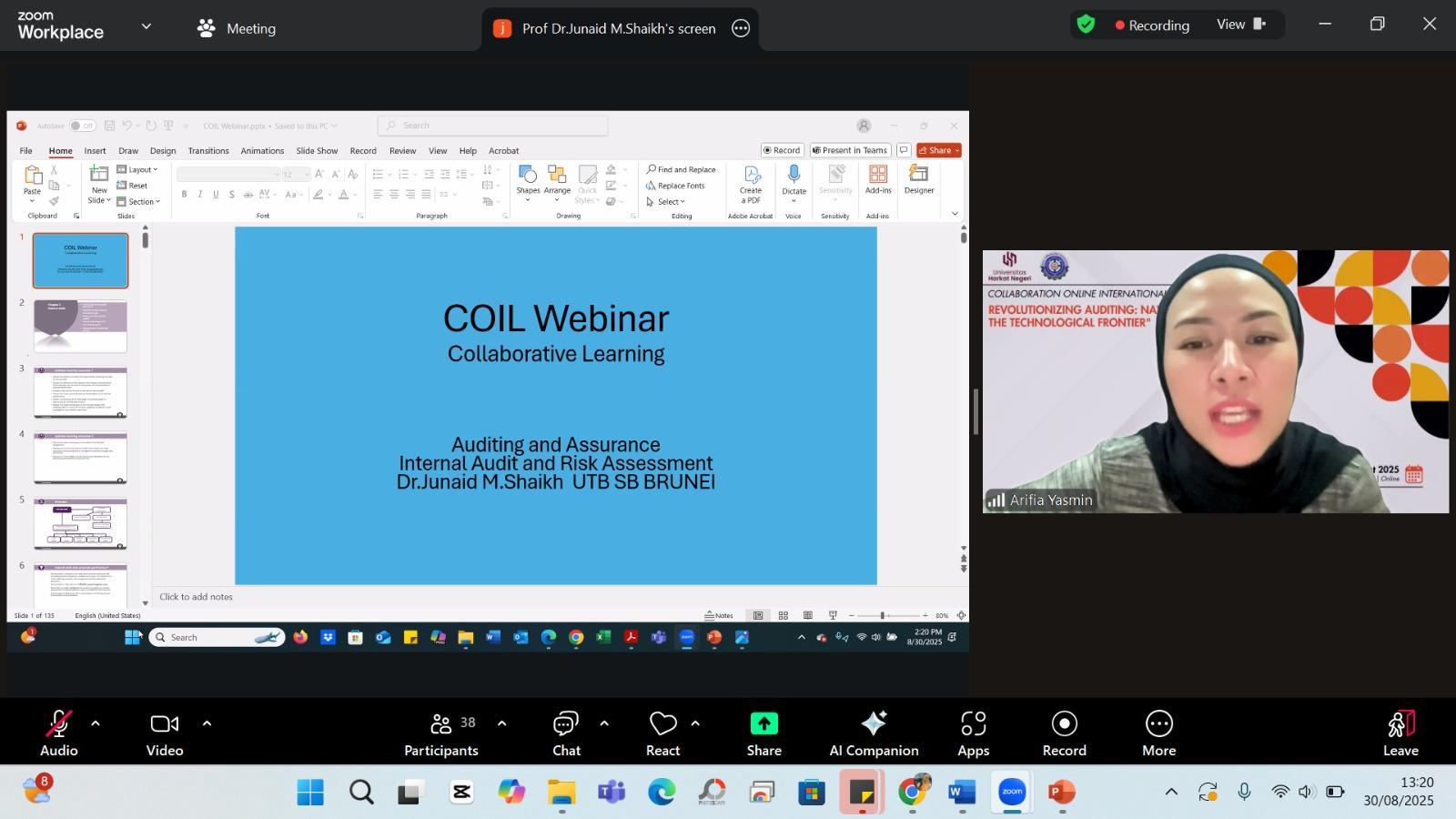Open the Chat panel
Viewport: 1456px width, 819px height.
coord(566,733)
